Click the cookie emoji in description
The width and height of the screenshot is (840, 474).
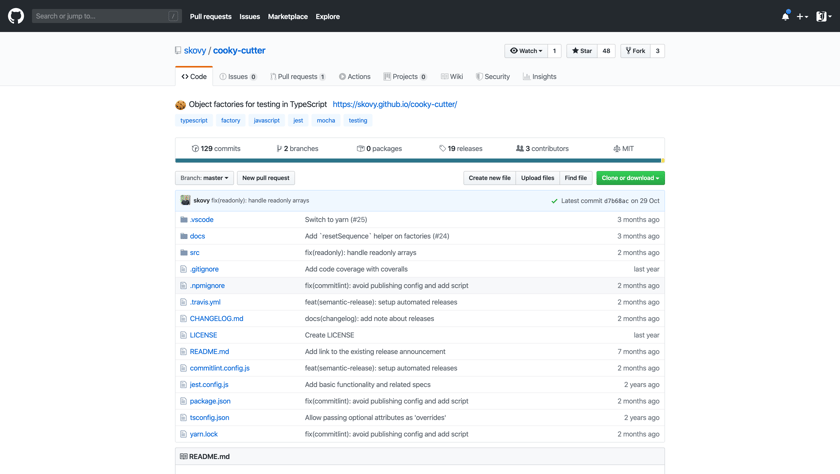point(181,105)
